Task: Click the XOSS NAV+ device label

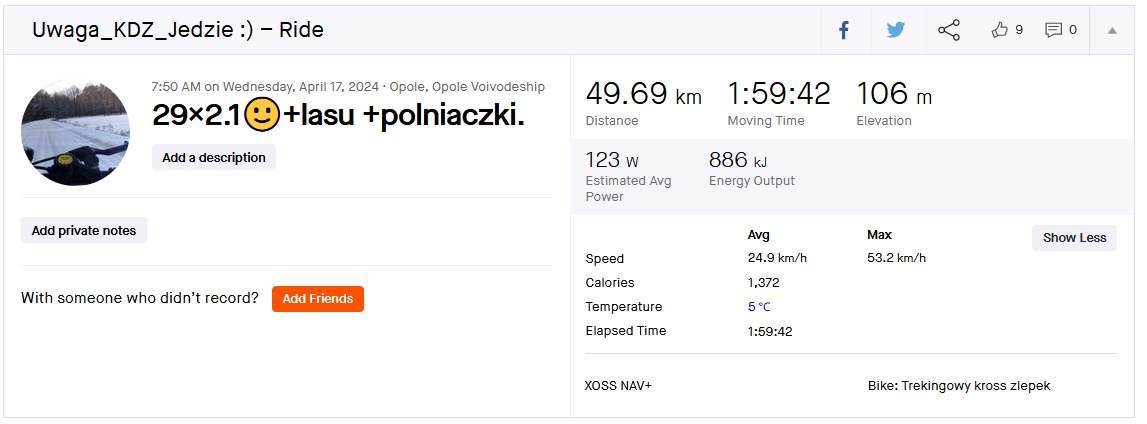Action: (618, 386)
